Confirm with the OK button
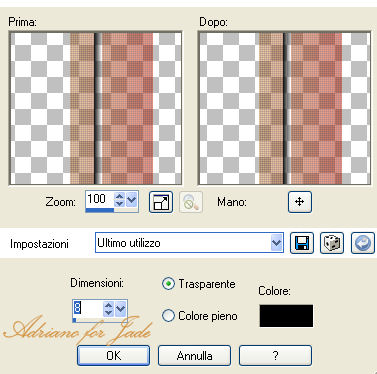Image resolution: width=377 pixels, height=374 pixels. pyautogui.click(x=113, y=356)
